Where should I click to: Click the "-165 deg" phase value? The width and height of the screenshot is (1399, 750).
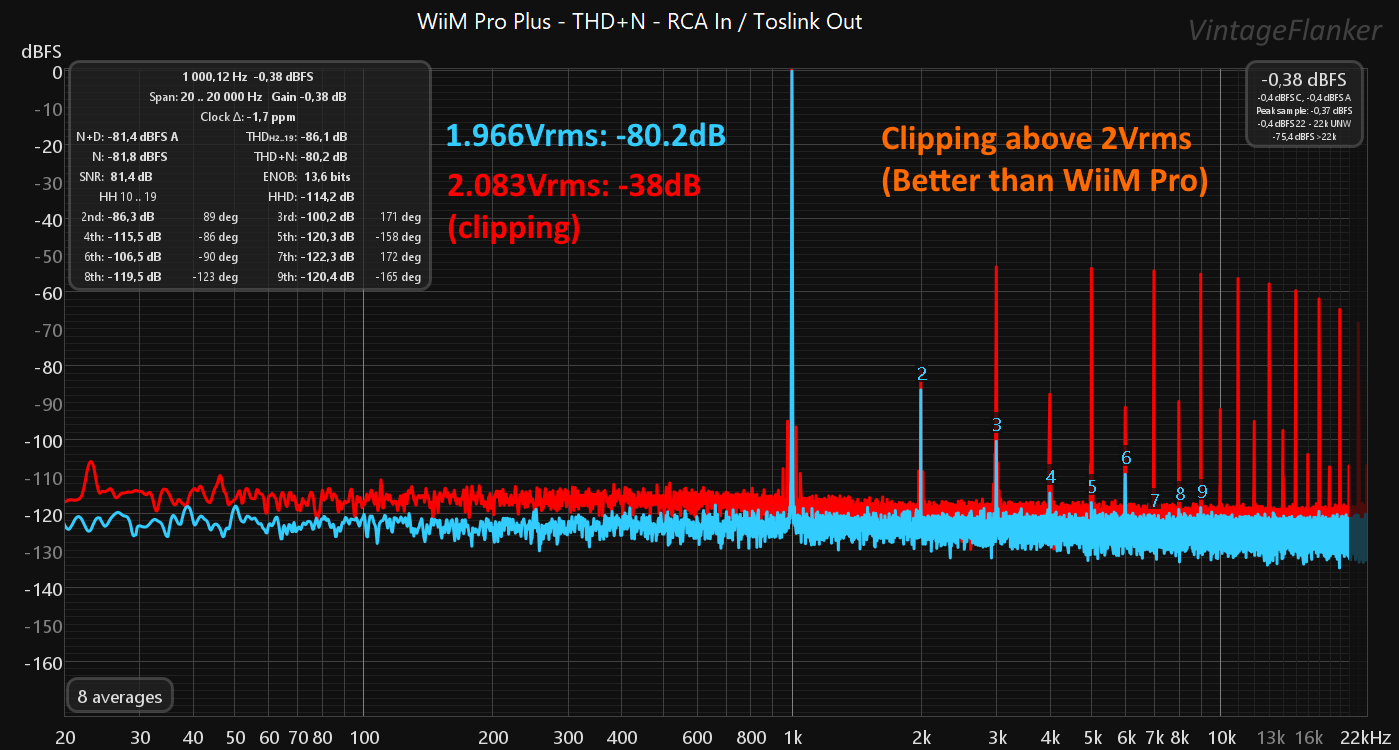pyautogui.click(x=398, y=276)
